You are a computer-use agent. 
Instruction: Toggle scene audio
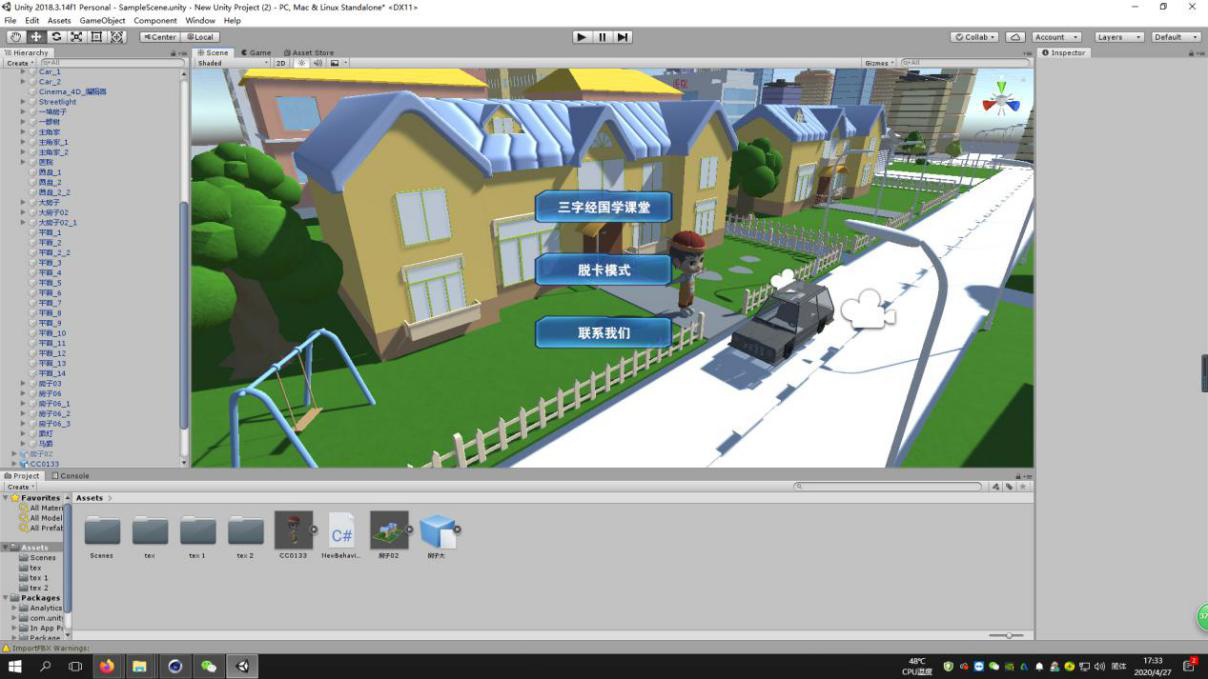point(317,63)
